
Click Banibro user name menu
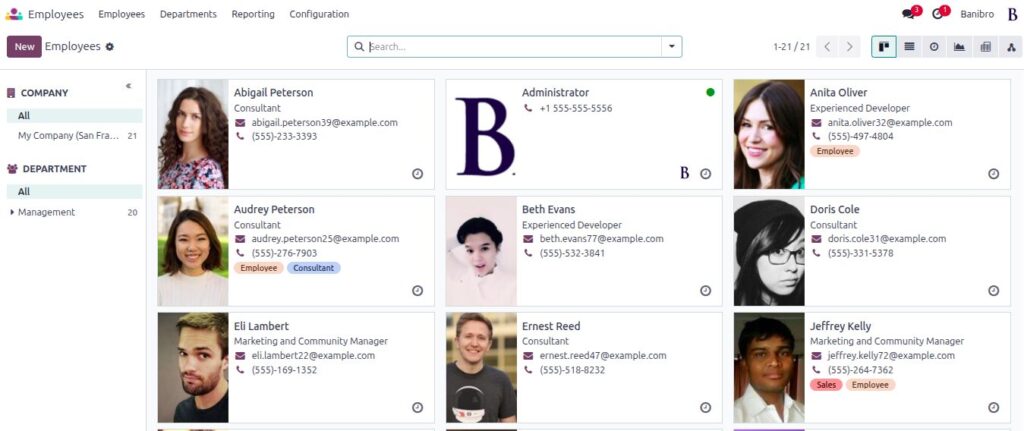tap(977, 14)
